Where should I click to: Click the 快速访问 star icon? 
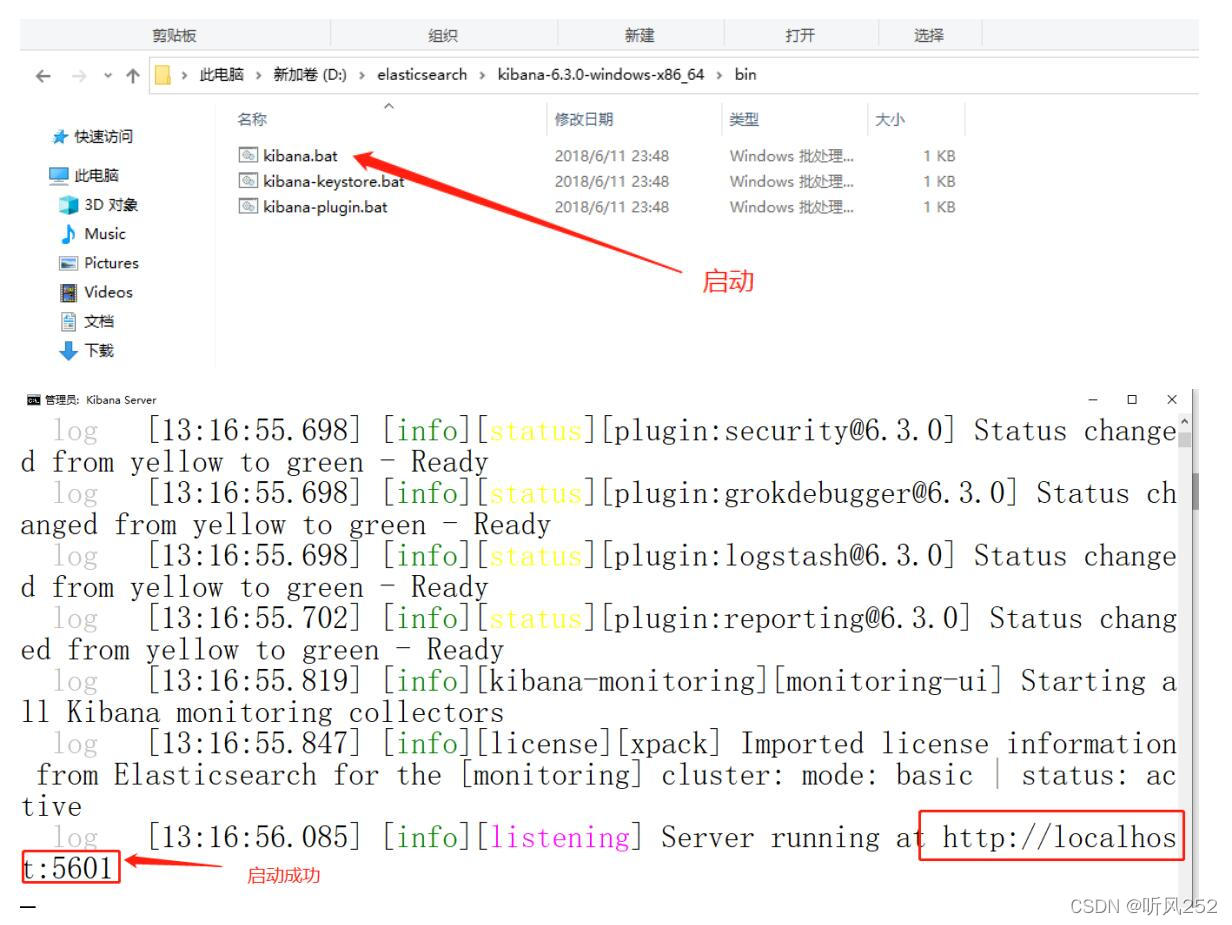tap(60, 136)
